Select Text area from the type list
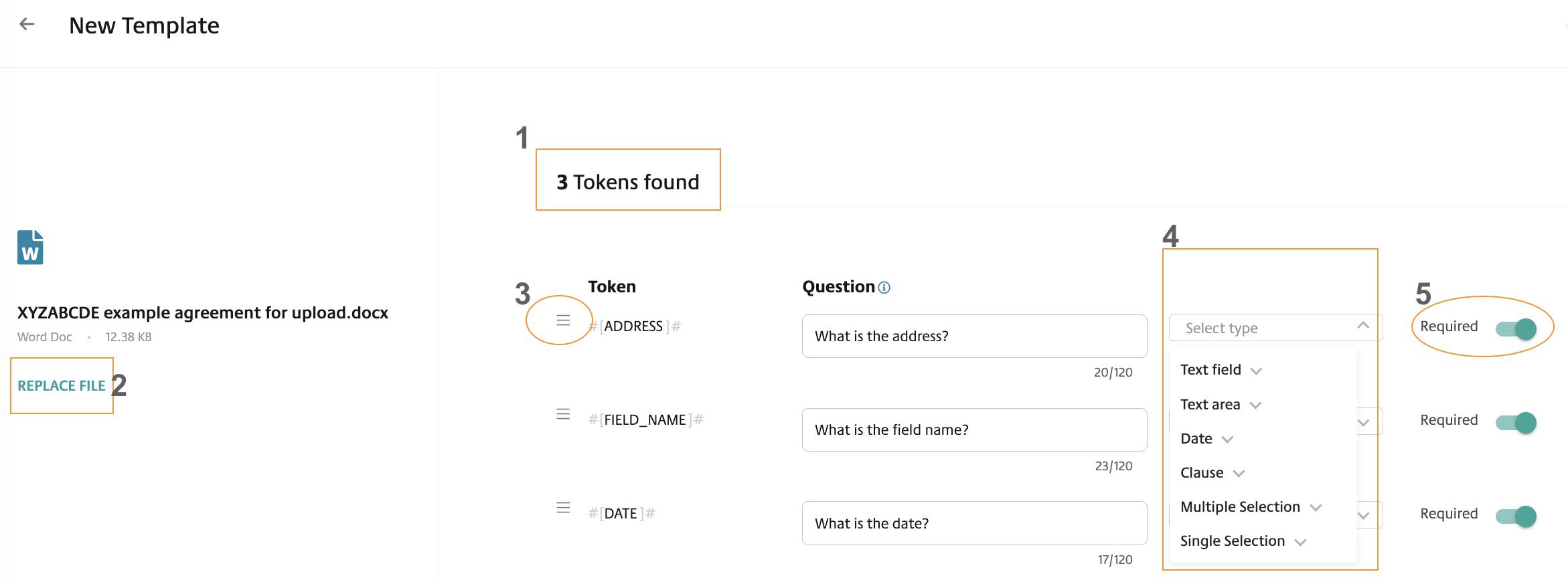The image size is (1568, 578). point(1210,405)
